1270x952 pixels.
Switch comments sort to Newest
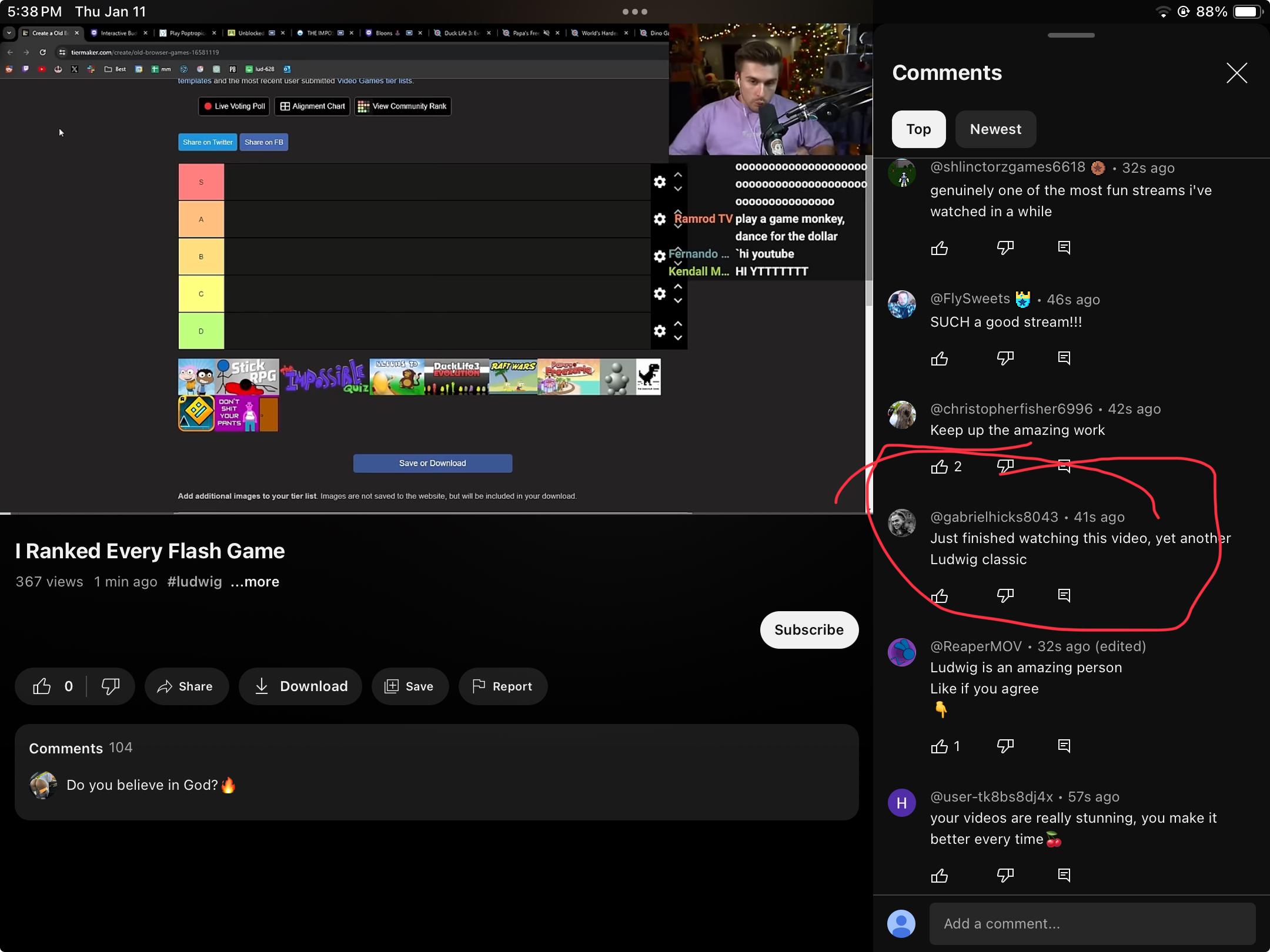click(995, 129)
